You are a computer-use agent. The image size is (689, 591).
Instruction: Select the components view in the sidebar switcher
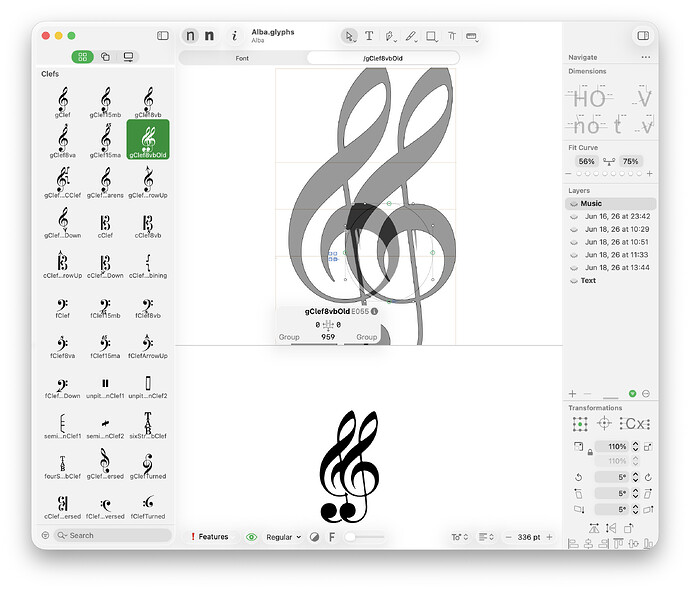(x=105, y=57)
